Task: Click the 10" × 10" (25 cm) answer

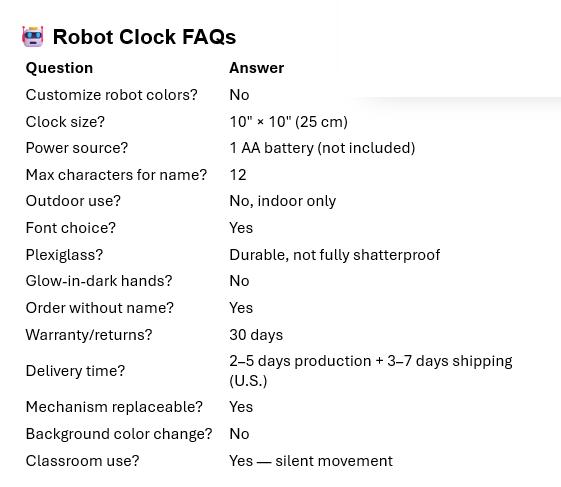Action: click(x=288, y=122)
